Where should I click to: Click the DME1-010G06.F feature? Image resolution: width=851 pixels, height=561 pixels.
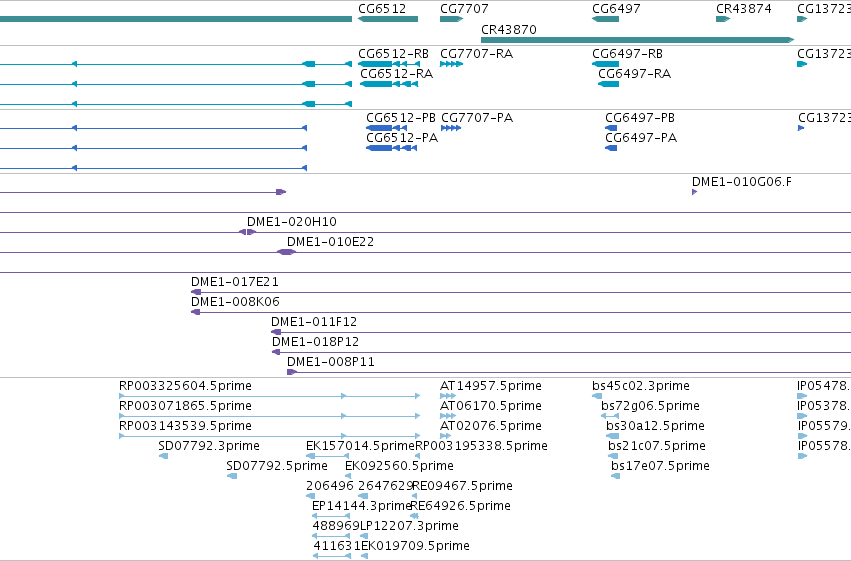[x=695, y=192]
